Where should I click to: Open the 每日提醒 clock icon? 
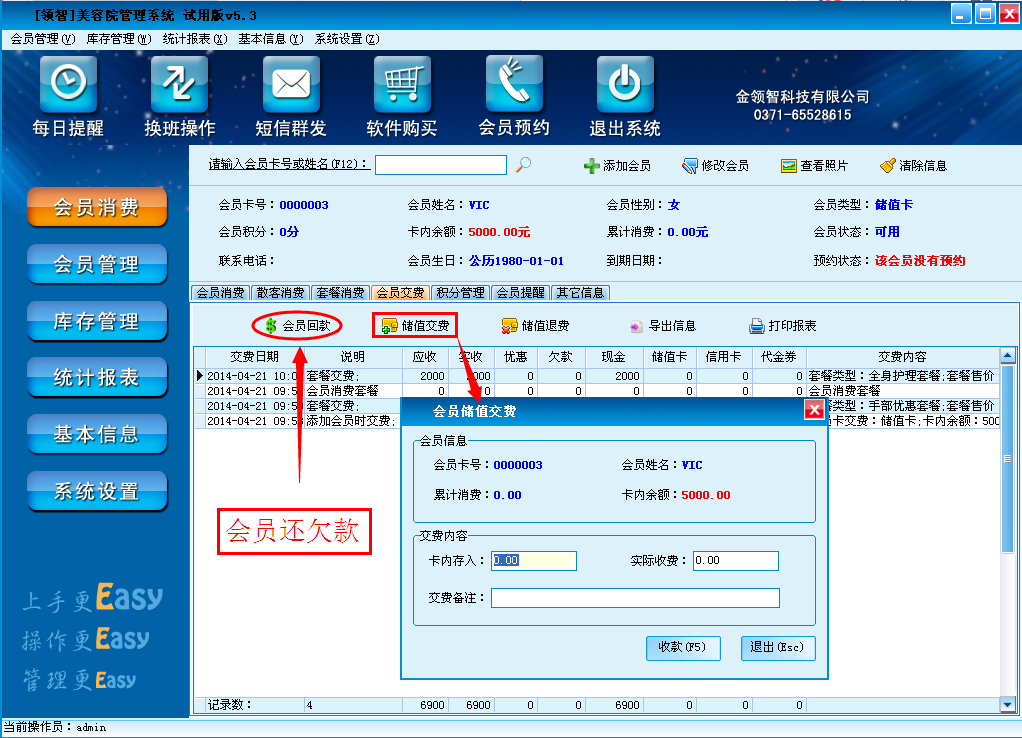68,85
